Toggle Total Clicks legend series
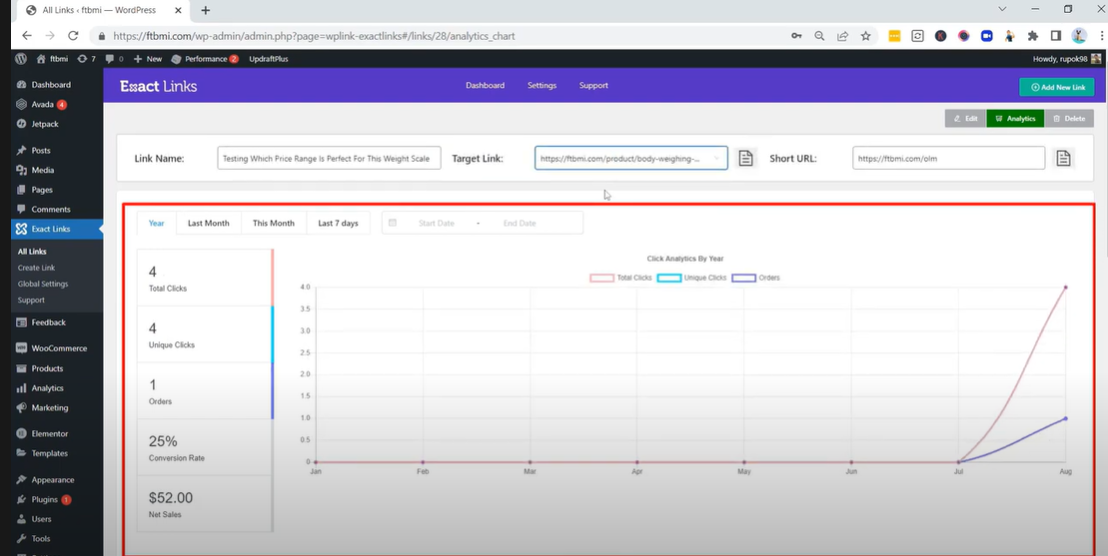 click(x=620, y=278)
